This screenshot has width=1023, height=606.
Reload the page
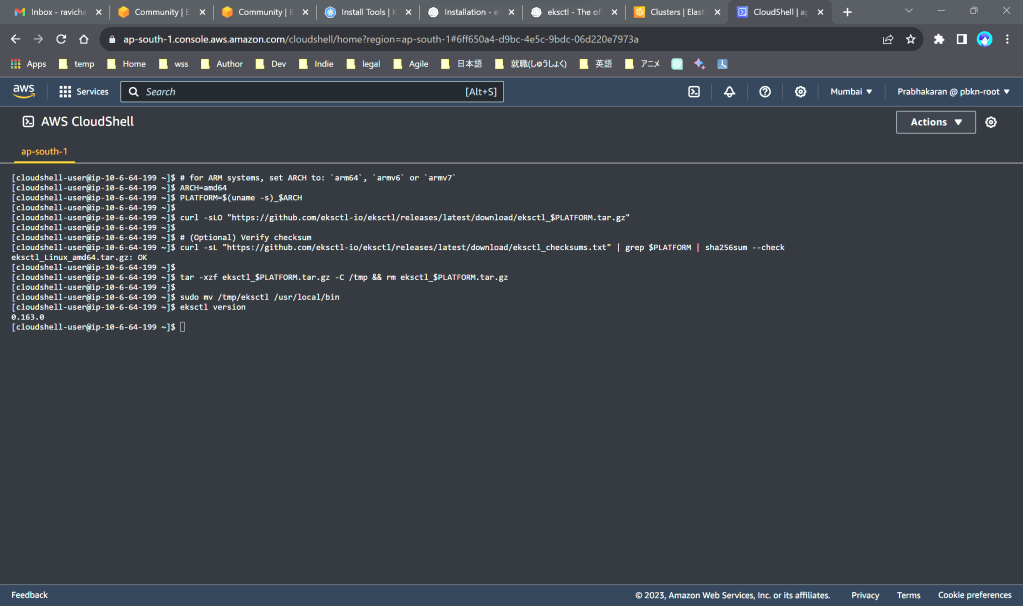[61, 39]
